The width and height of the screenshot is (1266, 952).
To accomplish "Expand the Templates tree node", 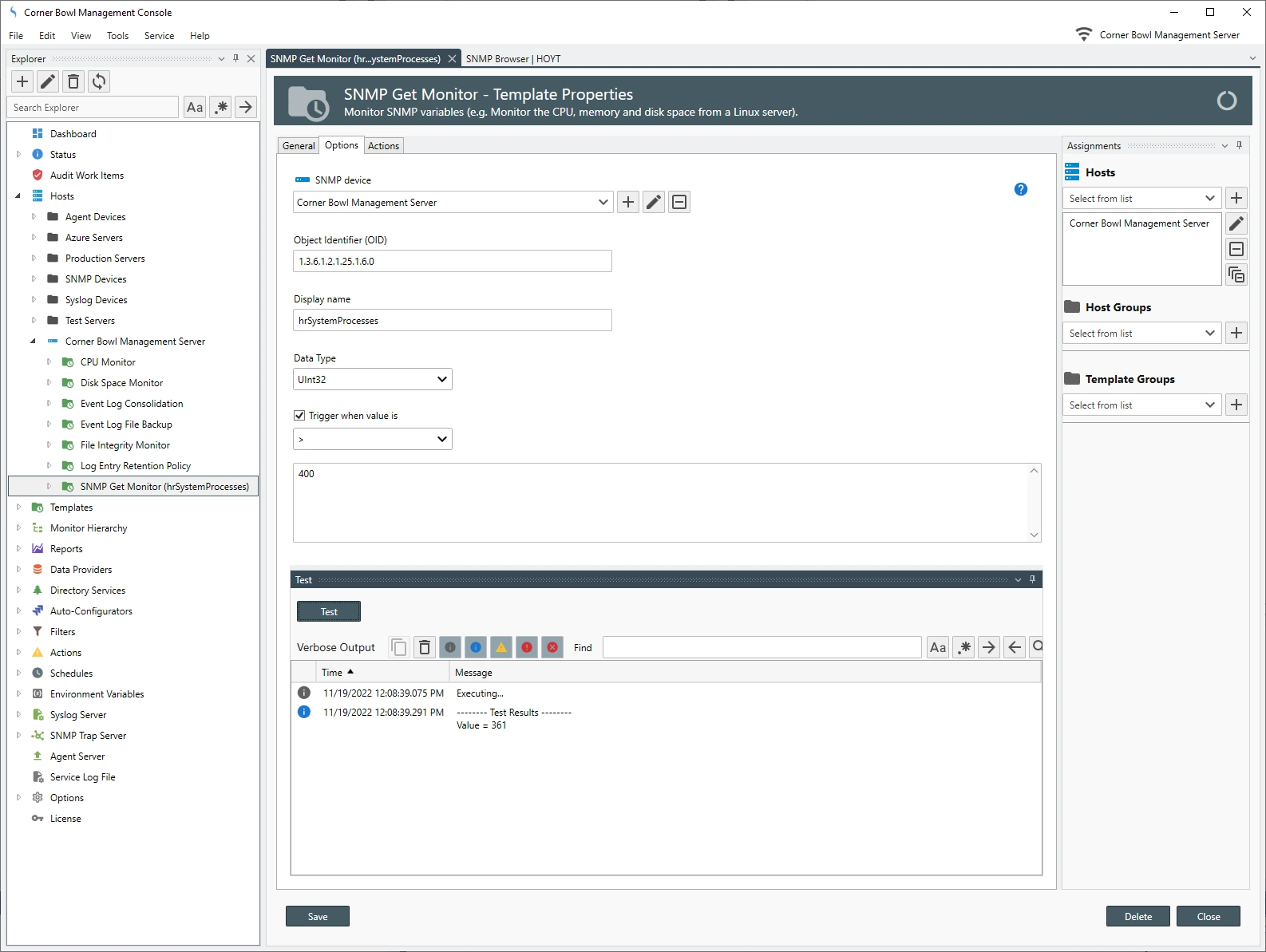I will 18,508.
